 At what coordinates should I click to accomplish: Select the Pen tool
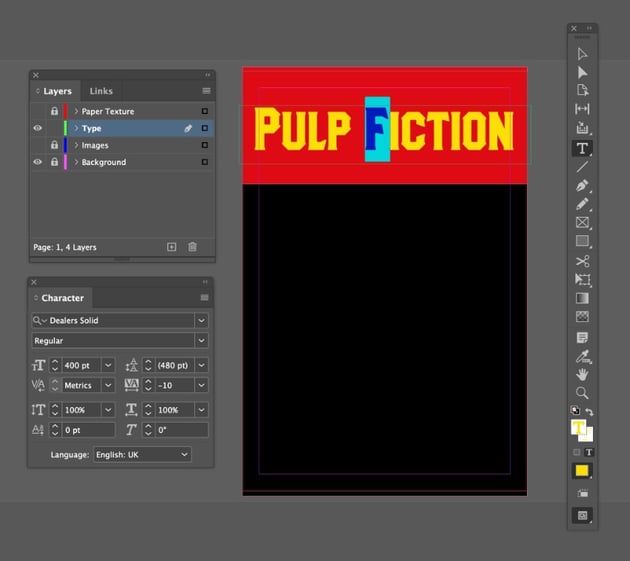pos(582,185)
